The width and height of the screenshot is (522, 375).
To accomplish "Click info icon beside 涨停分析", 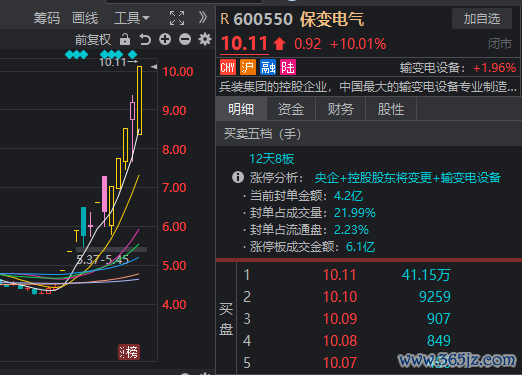I will pyautogui.click(x=238, y=177).
